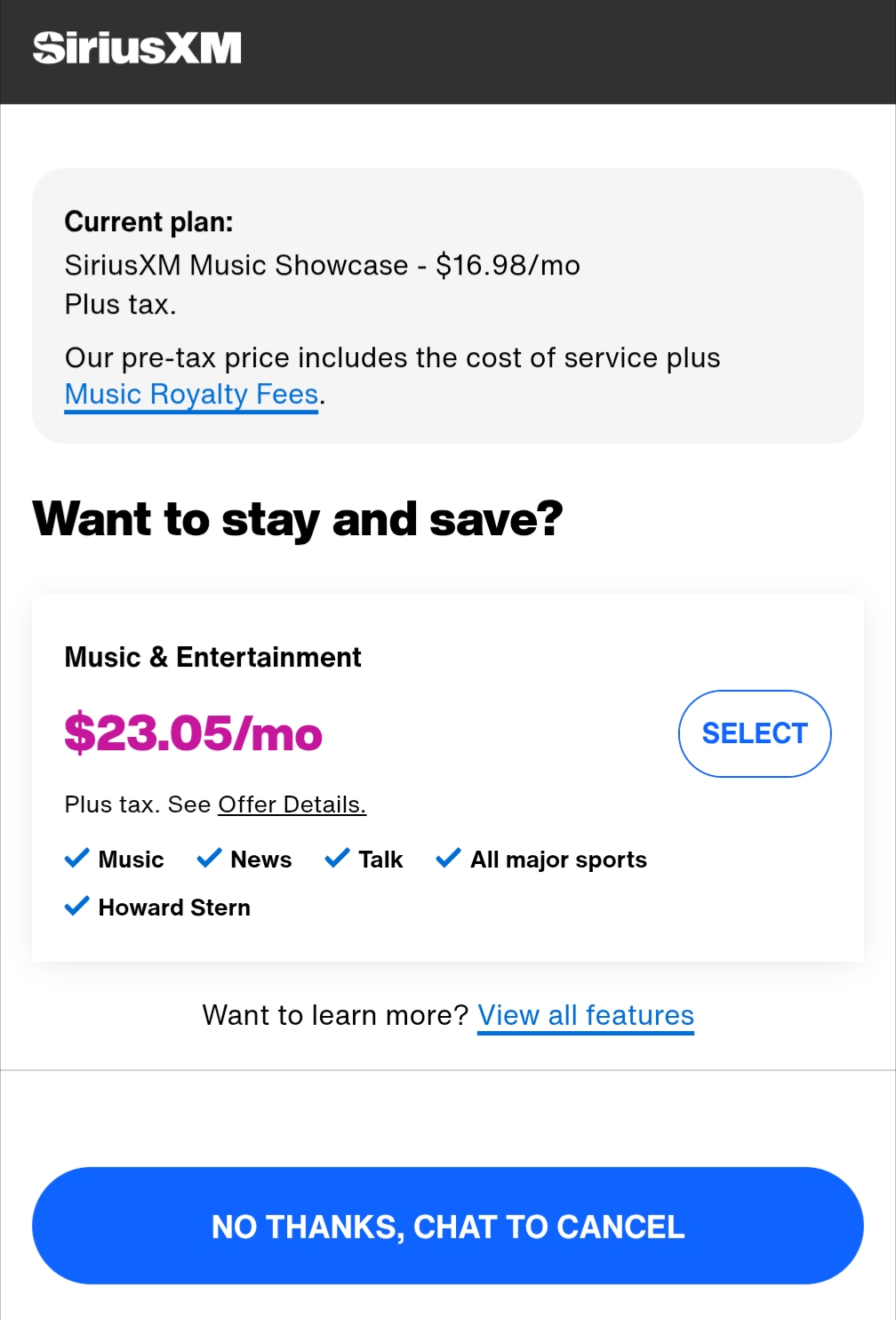
Task: Click the SiriusXM Music Showcase plan text
Action: pyautogui.click(x=322, y=265)
